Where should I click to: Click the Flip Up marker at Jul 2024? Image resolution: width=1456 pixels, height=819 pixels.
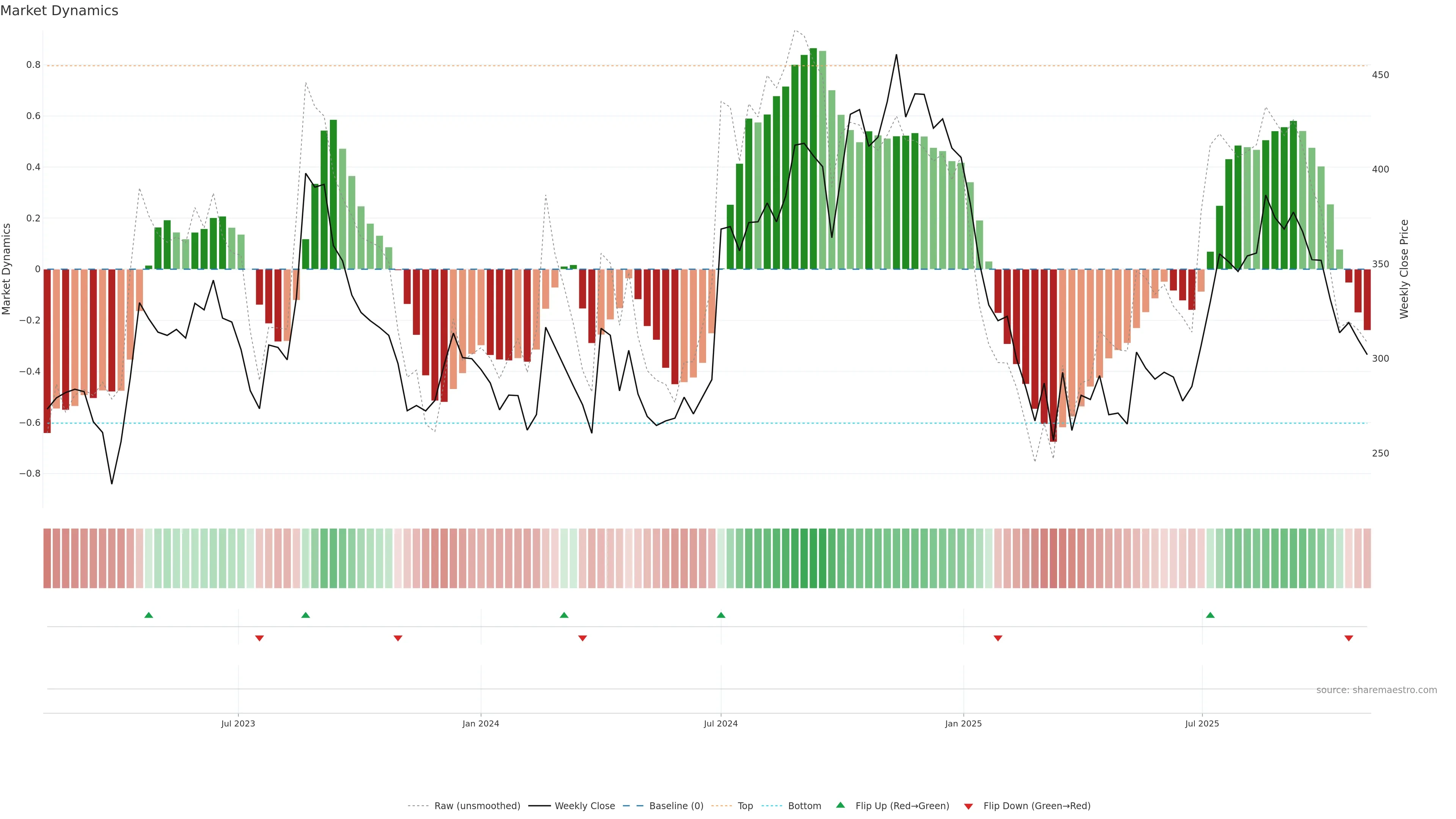(721, 615)
